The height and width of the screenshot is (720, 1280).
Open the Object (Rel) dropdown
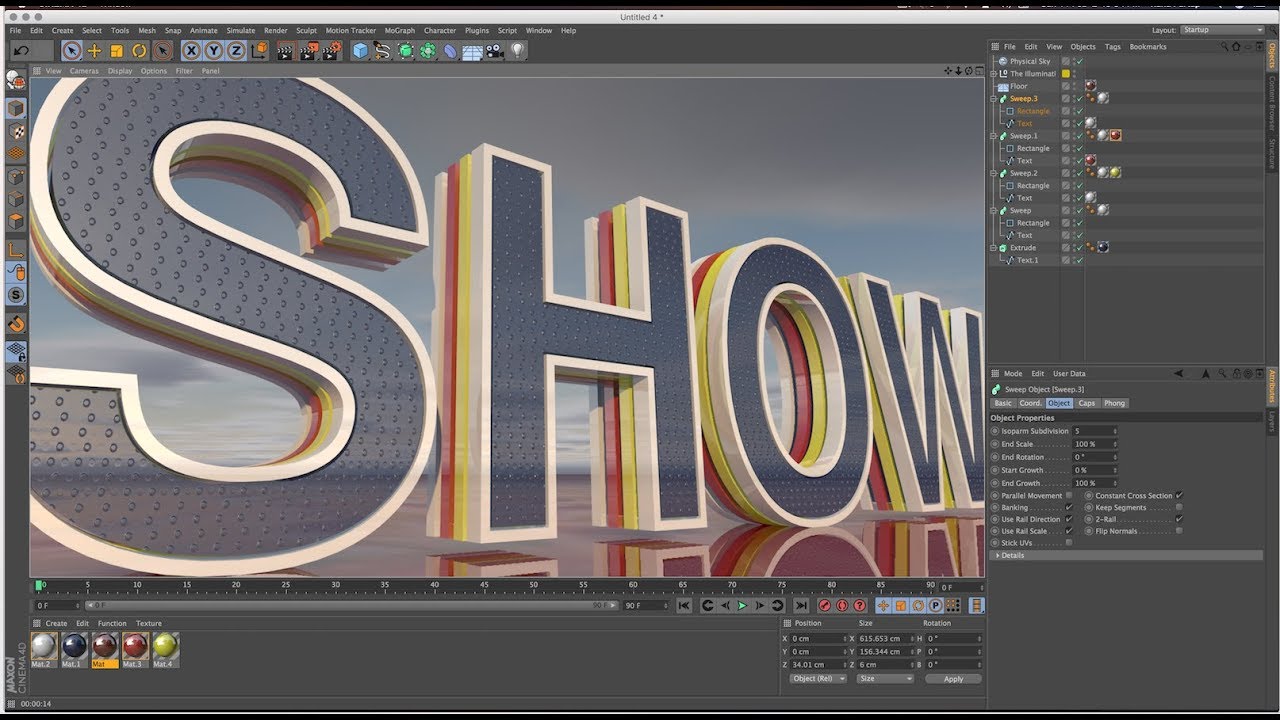point(818,678)
